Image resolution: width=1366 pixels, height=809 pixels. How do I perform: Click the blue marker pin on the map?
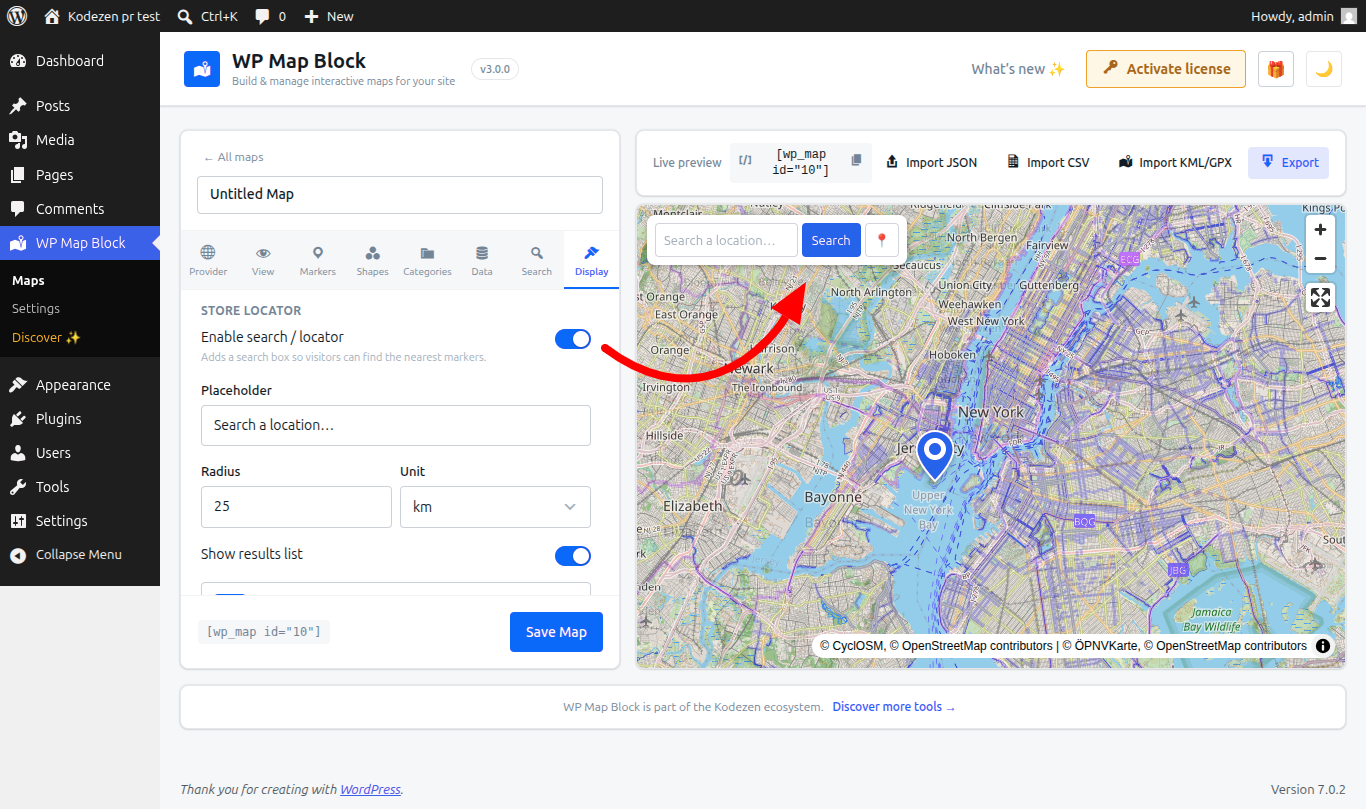pyautogui.click(x=934, y=456)
